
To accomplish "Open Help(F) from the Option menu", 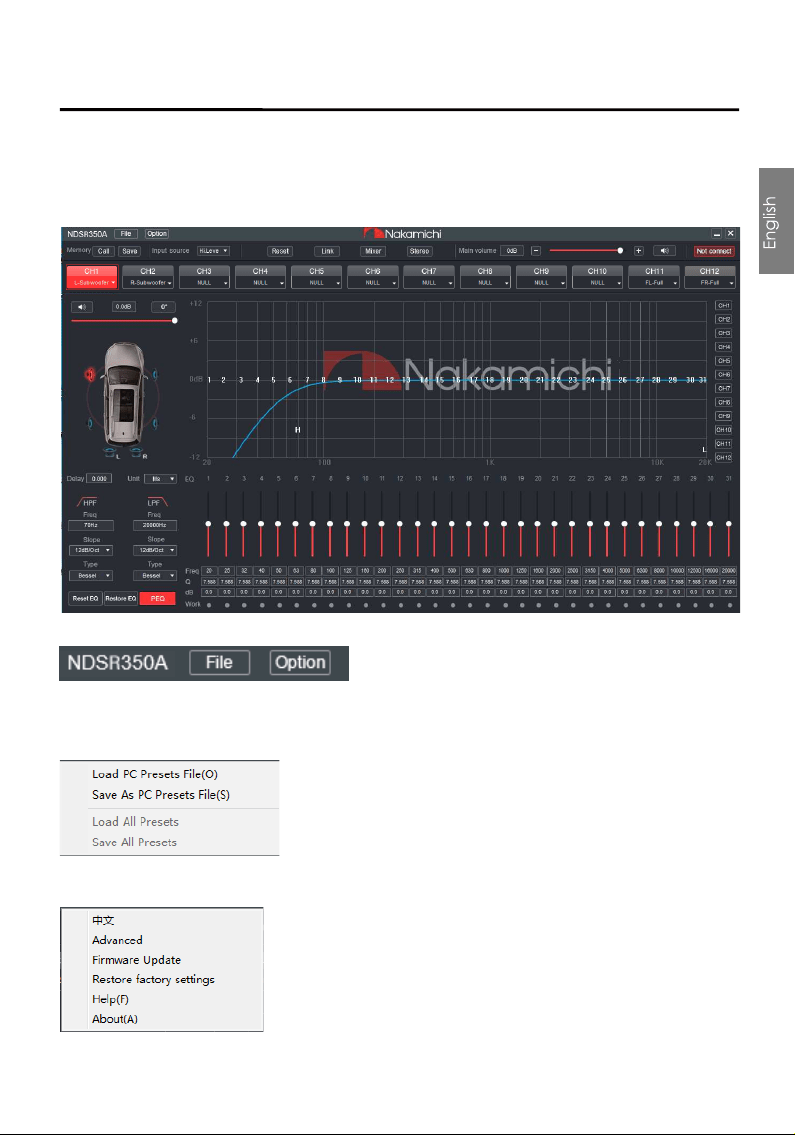I will click(110, 999).
